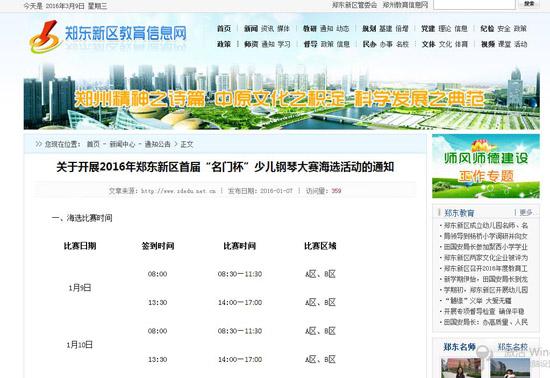Image resolution: width=550 pixels, height=378 pixels.
Task: Open 课堂 under the 视频 menu
Action: coord(504,44)
